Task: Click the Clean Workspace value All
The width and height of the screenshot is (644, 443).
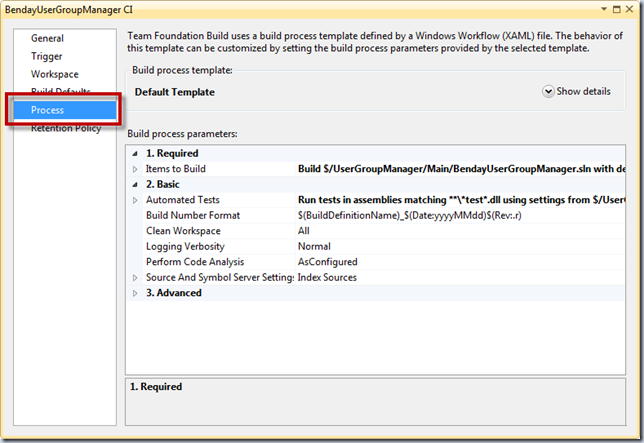Action: pyautogui.click(x=304, y=231)
